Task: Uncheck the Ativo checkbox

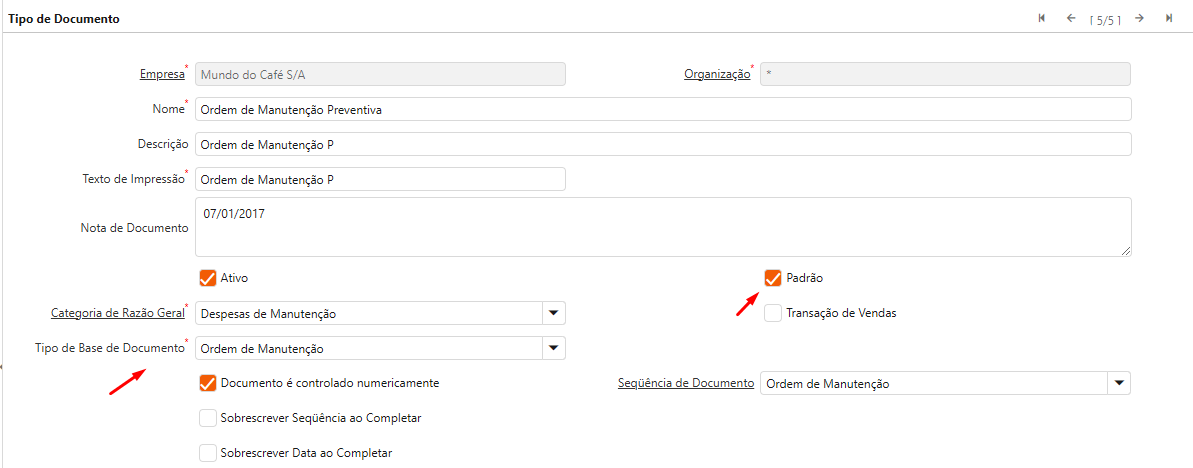Action: pyautogui.click(x=208, y=278)
